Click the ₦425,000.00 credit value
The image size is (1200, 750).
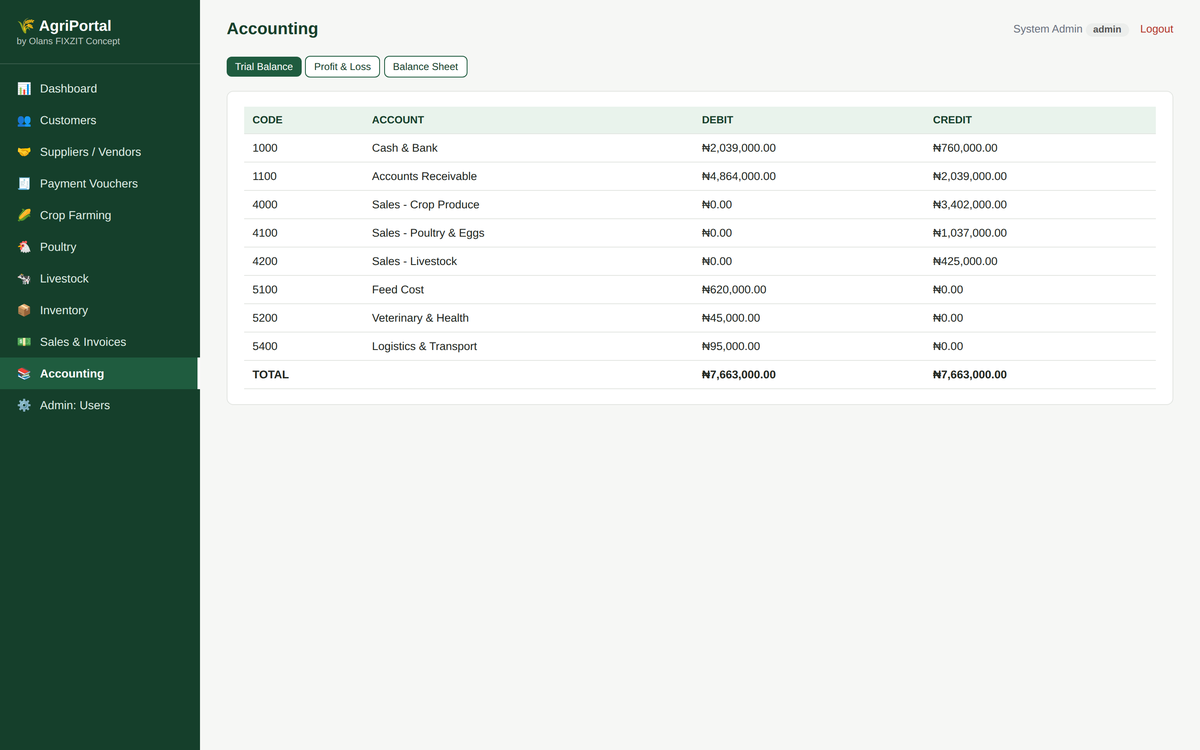click(x=965, y=261)
